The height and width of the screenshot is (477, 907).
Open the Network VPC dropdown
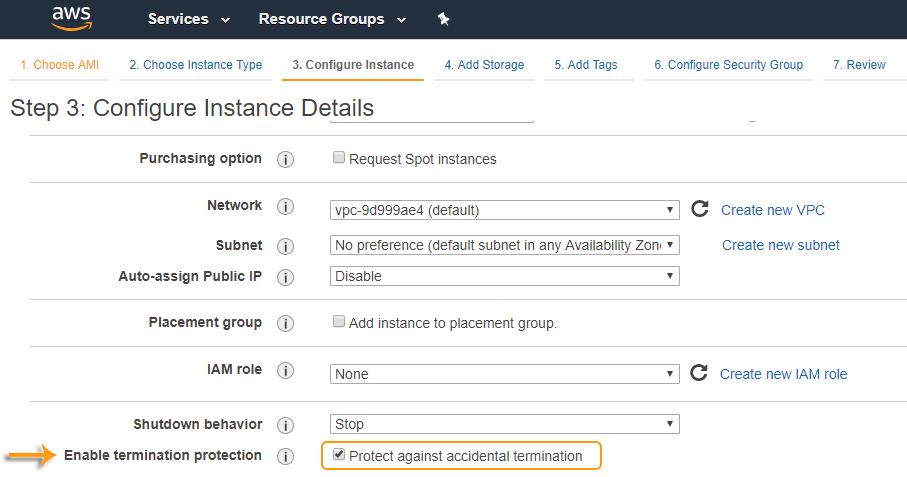click(x=504, y=210)
